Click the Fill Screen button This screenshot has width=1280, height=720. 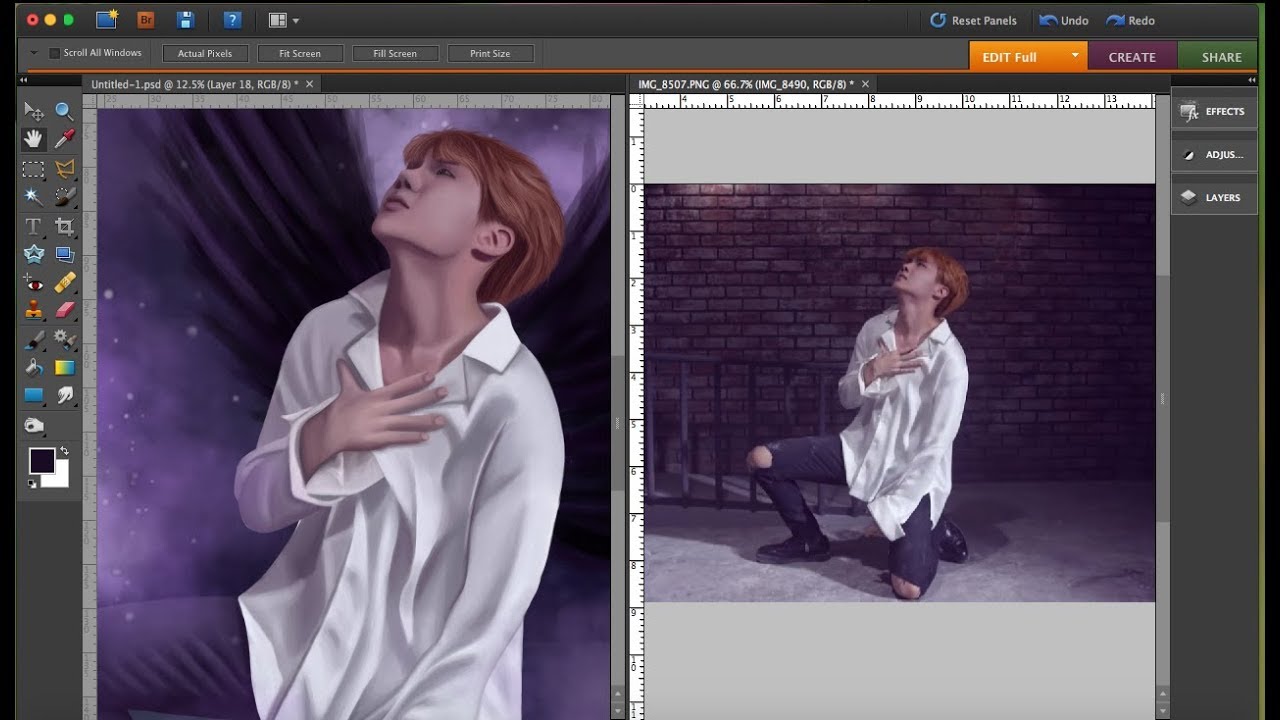[x=395, y=53]
